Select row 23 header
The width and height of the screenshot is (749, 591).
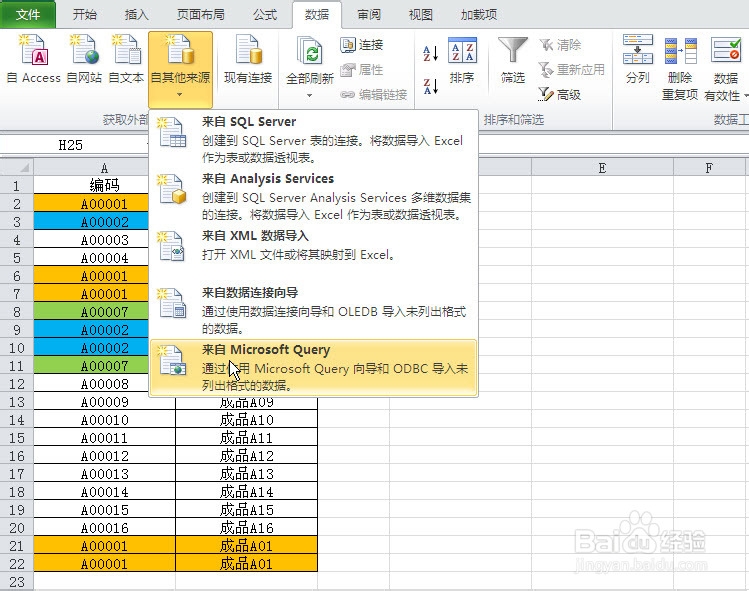click(17, 581)
